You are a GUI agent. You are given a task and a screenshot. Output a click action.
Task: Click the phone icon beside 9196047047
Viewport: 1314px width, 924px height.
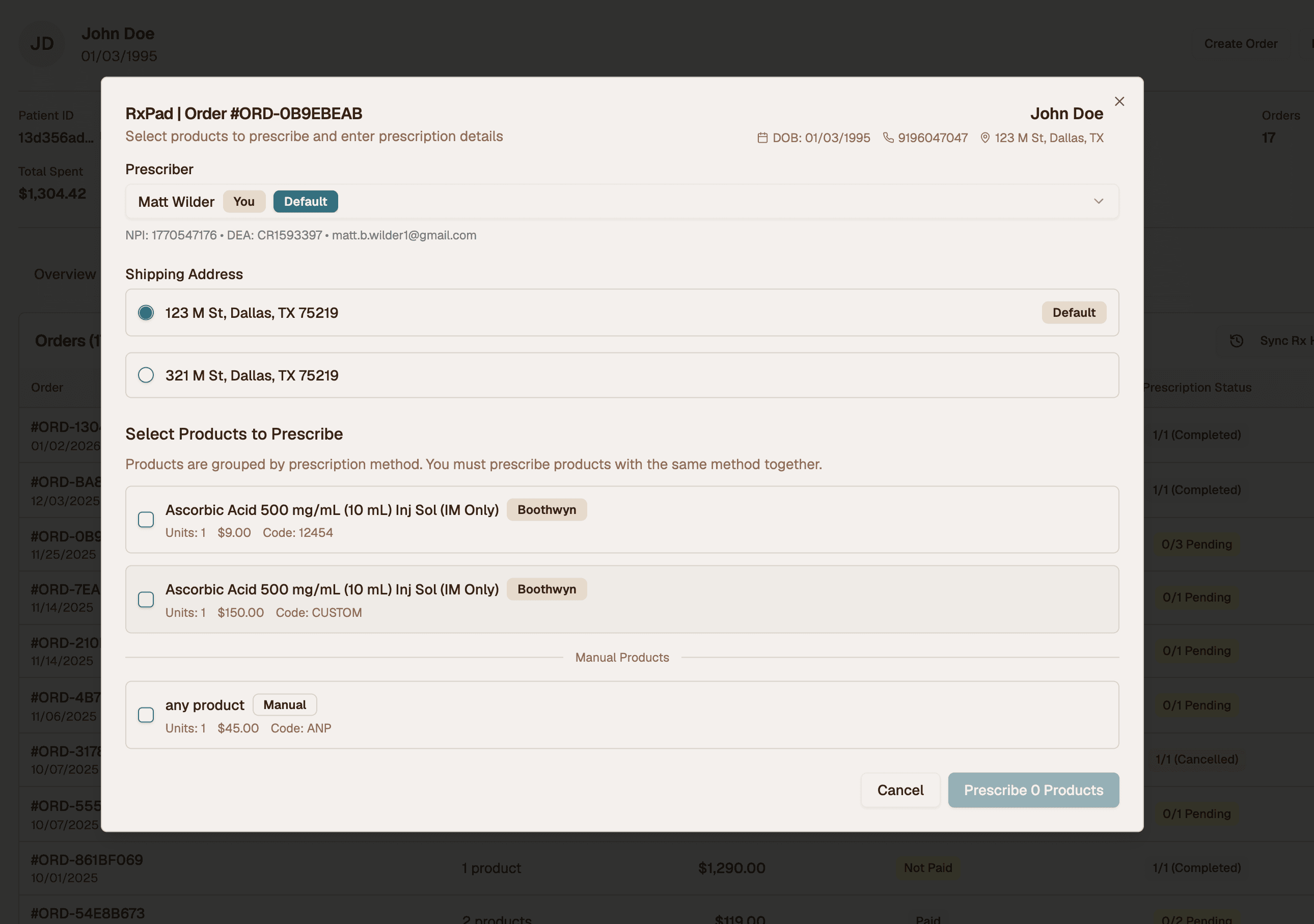pos(888,138)
